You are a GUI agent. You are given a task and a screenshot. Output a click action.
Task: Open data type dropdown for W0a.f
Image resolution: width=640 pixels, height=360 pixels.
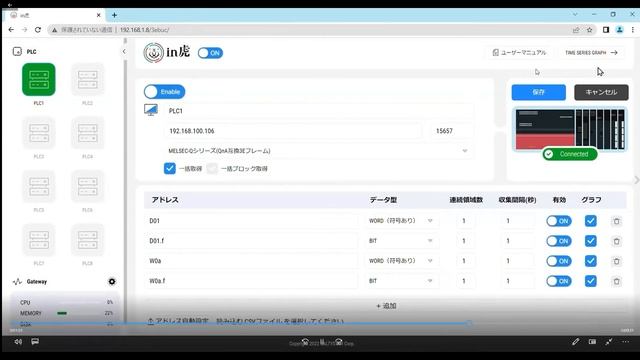click(x=402, y=281)
